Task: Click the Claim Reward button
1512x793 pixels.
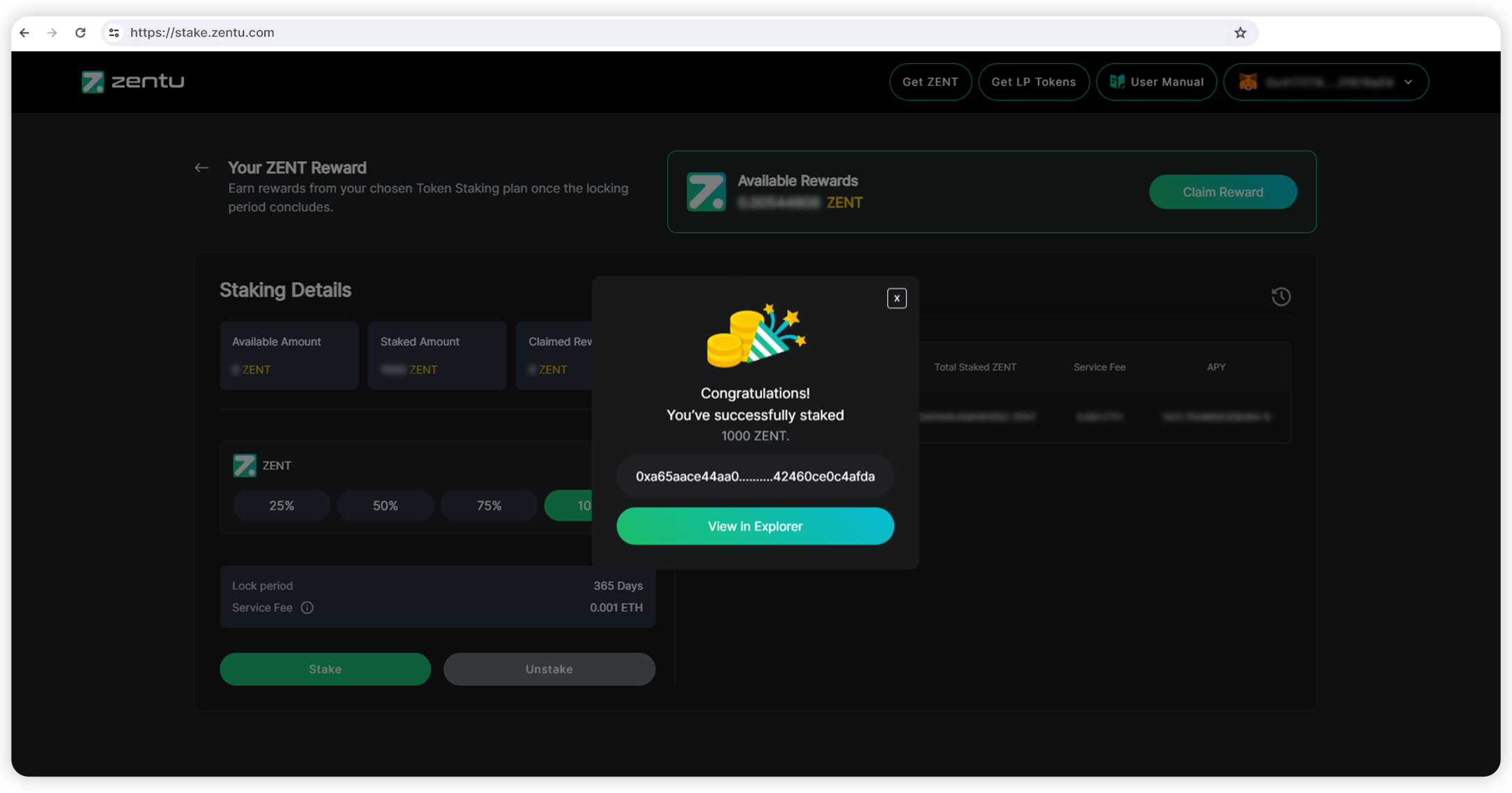Action: tap(1222, 192)
